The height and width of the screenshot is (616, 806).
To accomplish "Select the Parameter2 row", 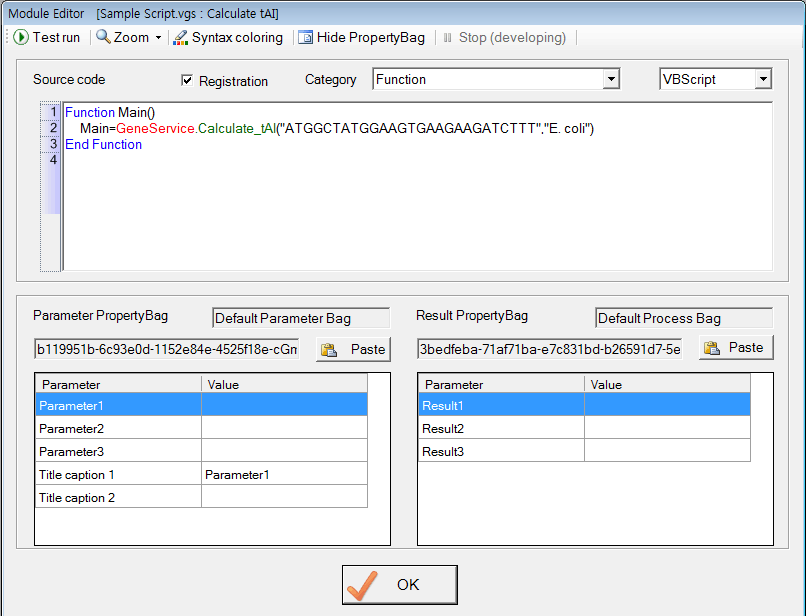I will [119, 428].
